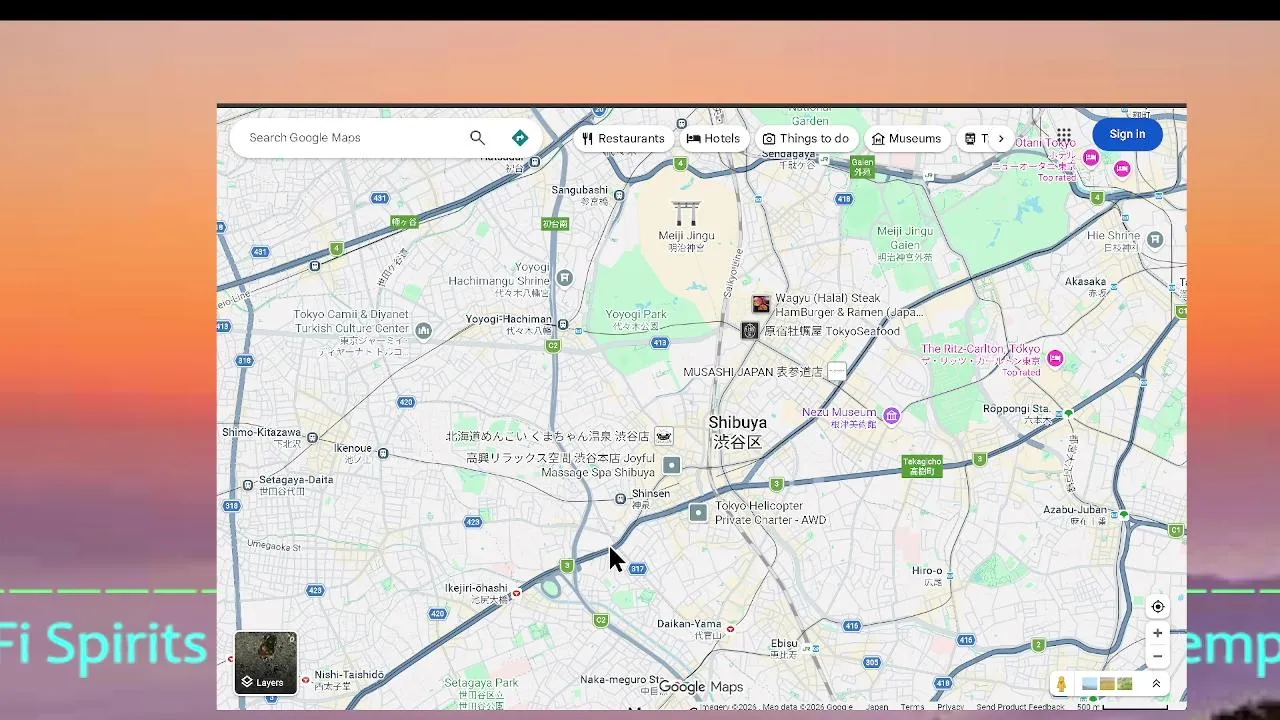
Task: Select Yoyogi-Hachiman station icon
Action: coord(563,324)
